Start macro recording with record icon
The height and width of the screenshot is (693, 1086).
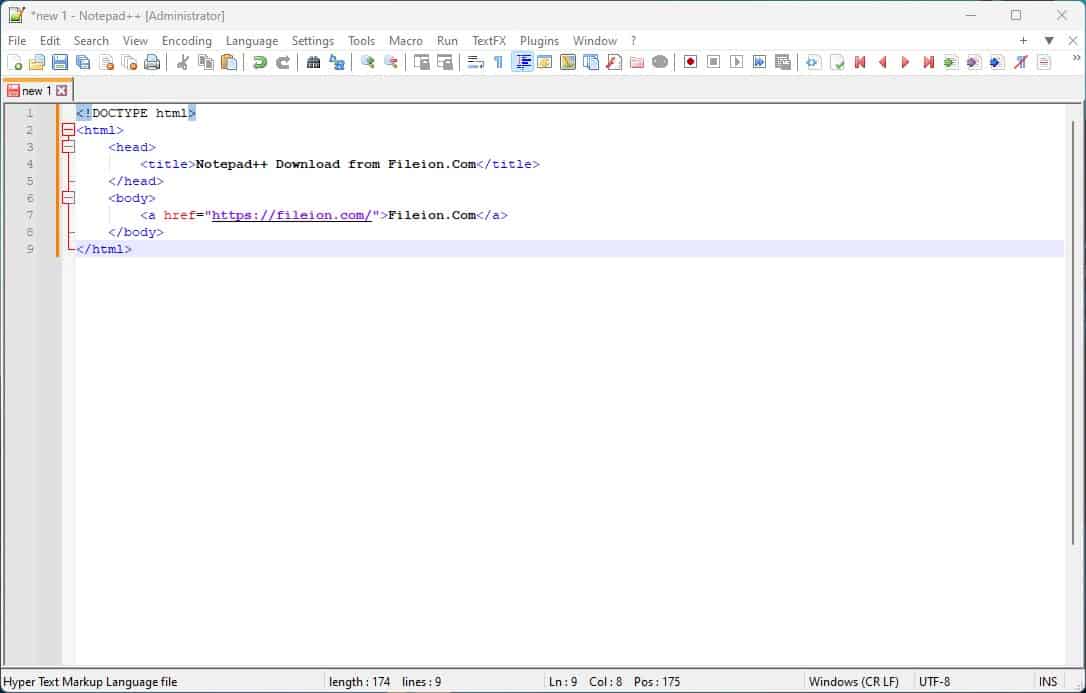690,61
